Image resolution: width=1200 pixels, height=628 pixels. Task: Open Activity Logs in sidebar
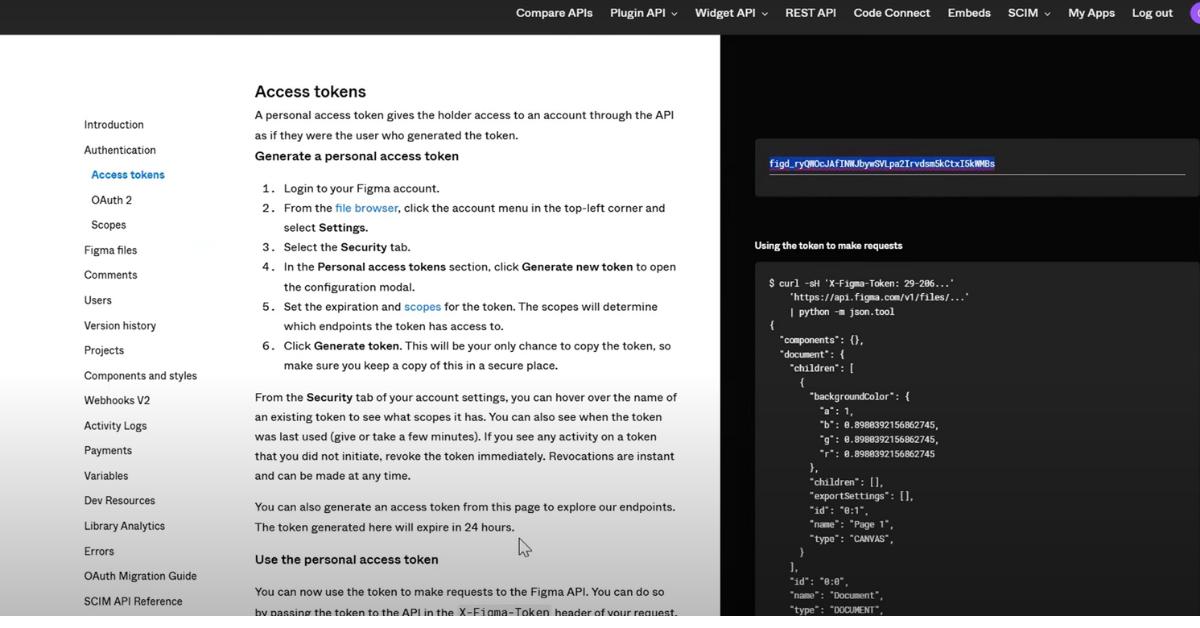tap(115, 426)
